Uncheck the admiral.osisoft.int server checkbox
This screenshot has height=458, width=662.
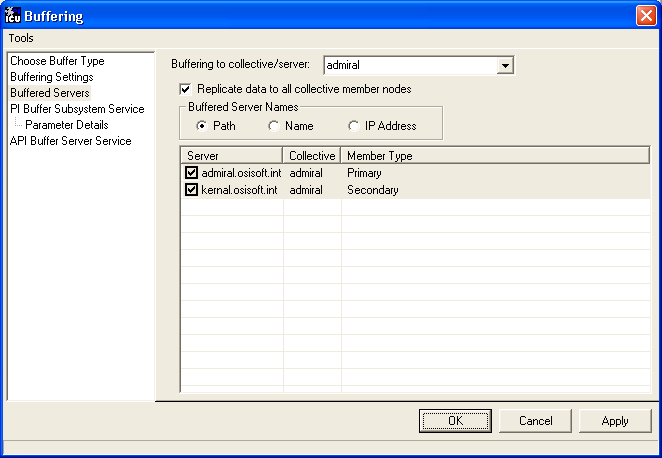[x=192, y=173]
